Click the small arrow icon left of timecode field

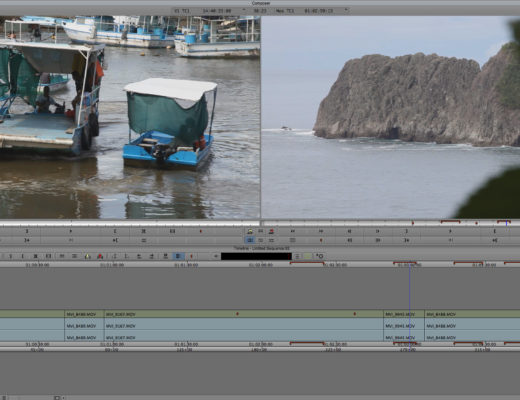pos(216,256)
